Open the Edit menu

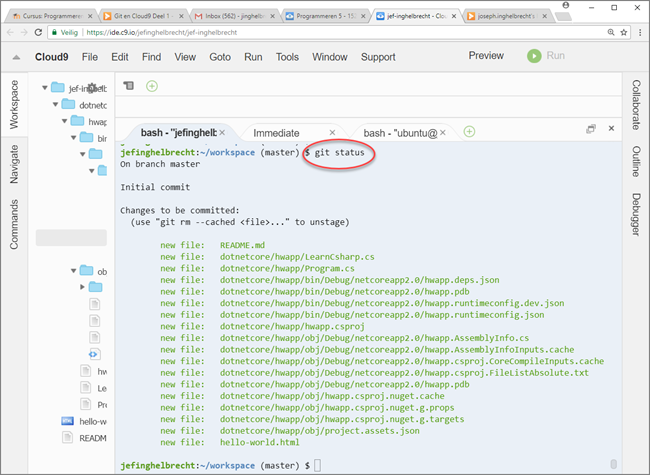120,57
